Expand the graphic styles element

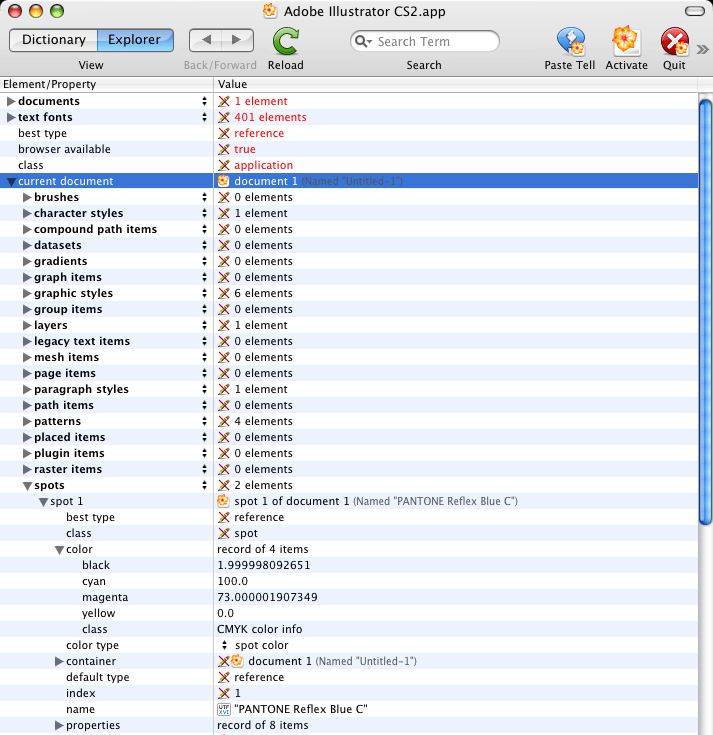click(x=27, y=293)
